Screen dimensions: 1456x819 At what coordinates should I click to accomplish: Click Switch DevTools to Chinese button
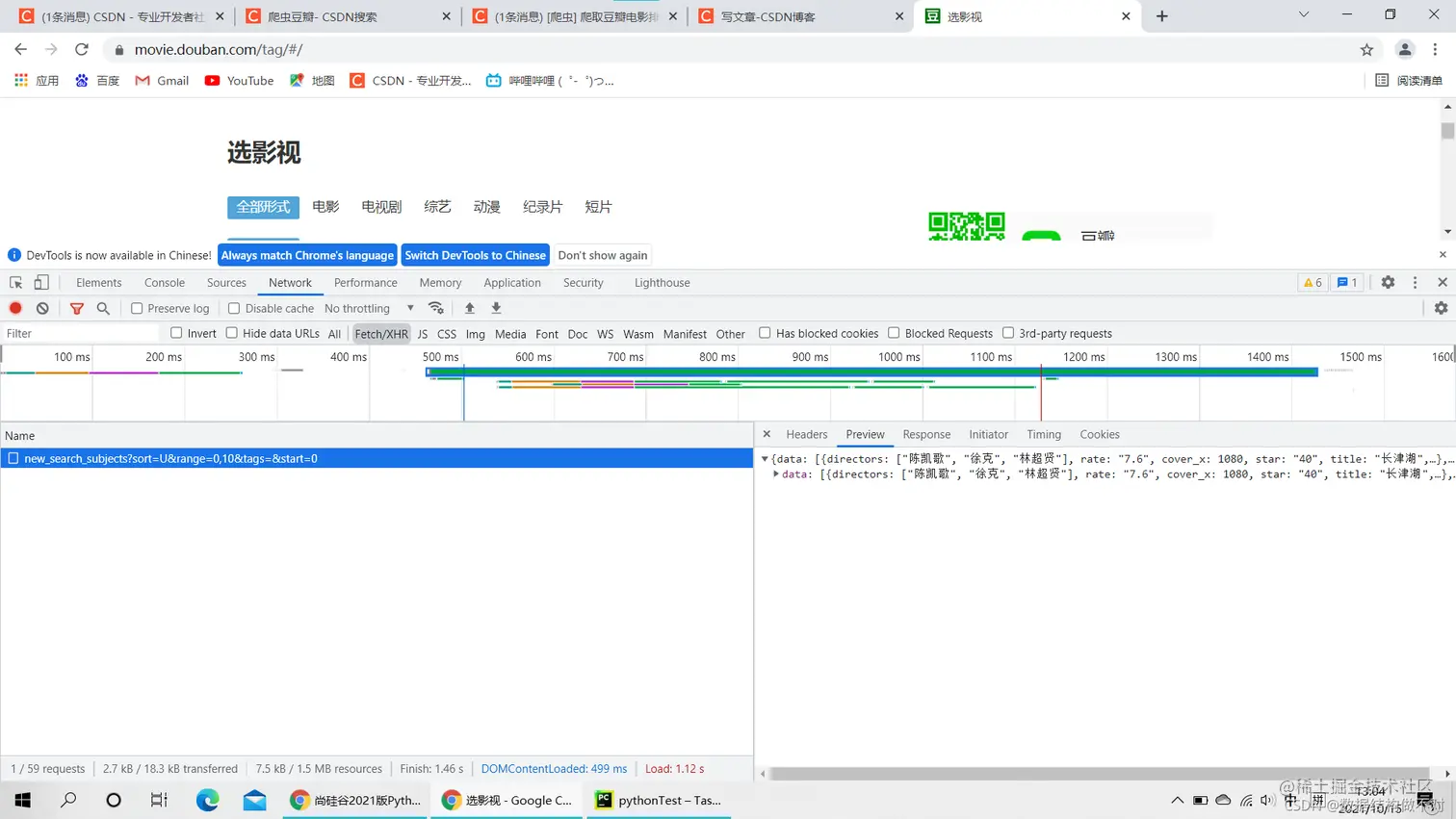(x=476, y=255)
